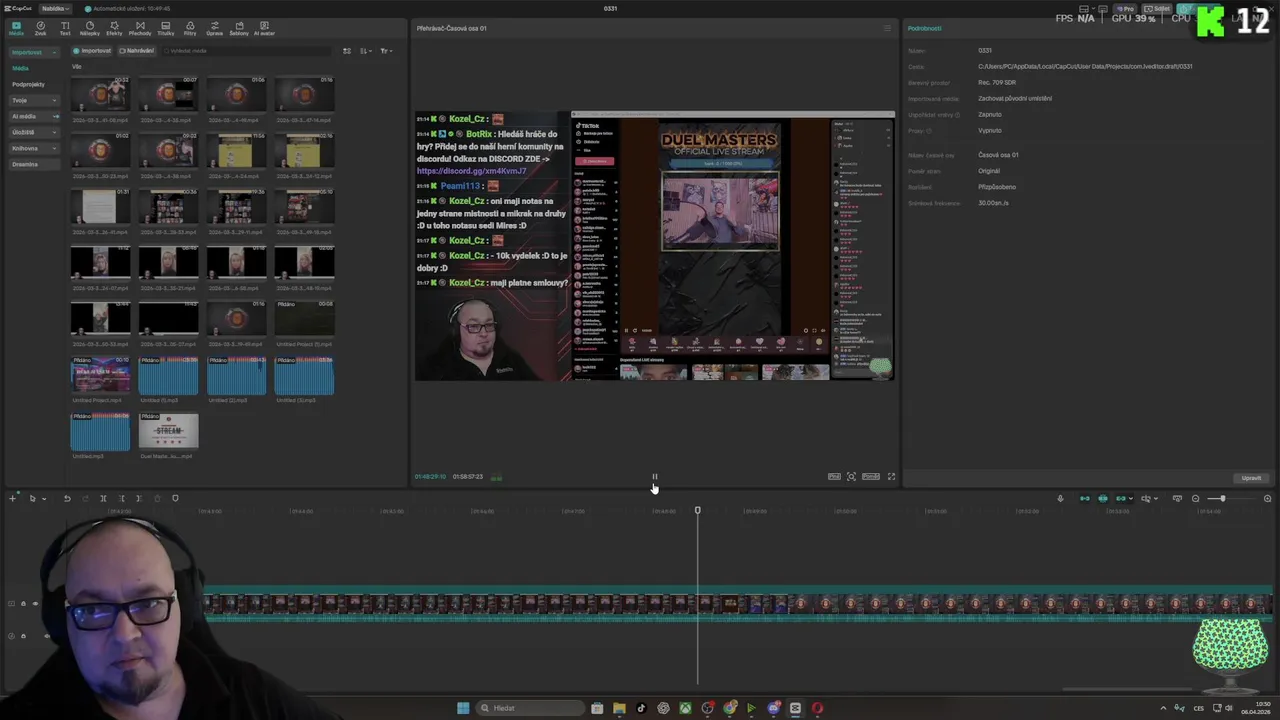Open the AI avatar icon

[x=264, y=28]
